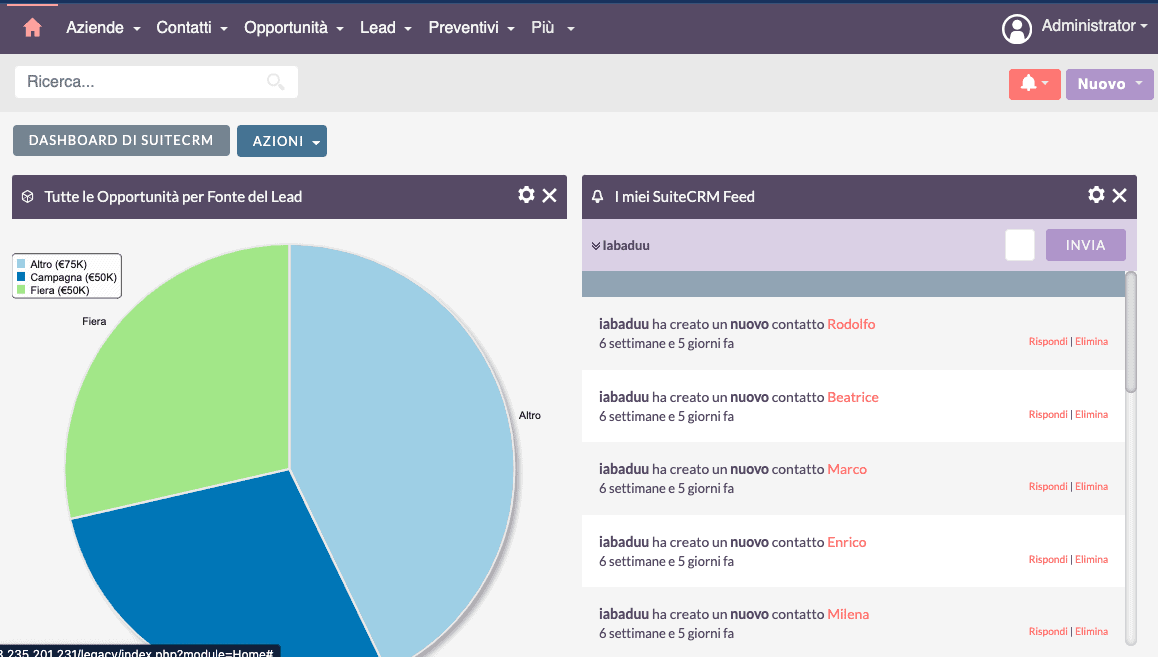
Task: Open contact Enrico link
Action: 846,543
